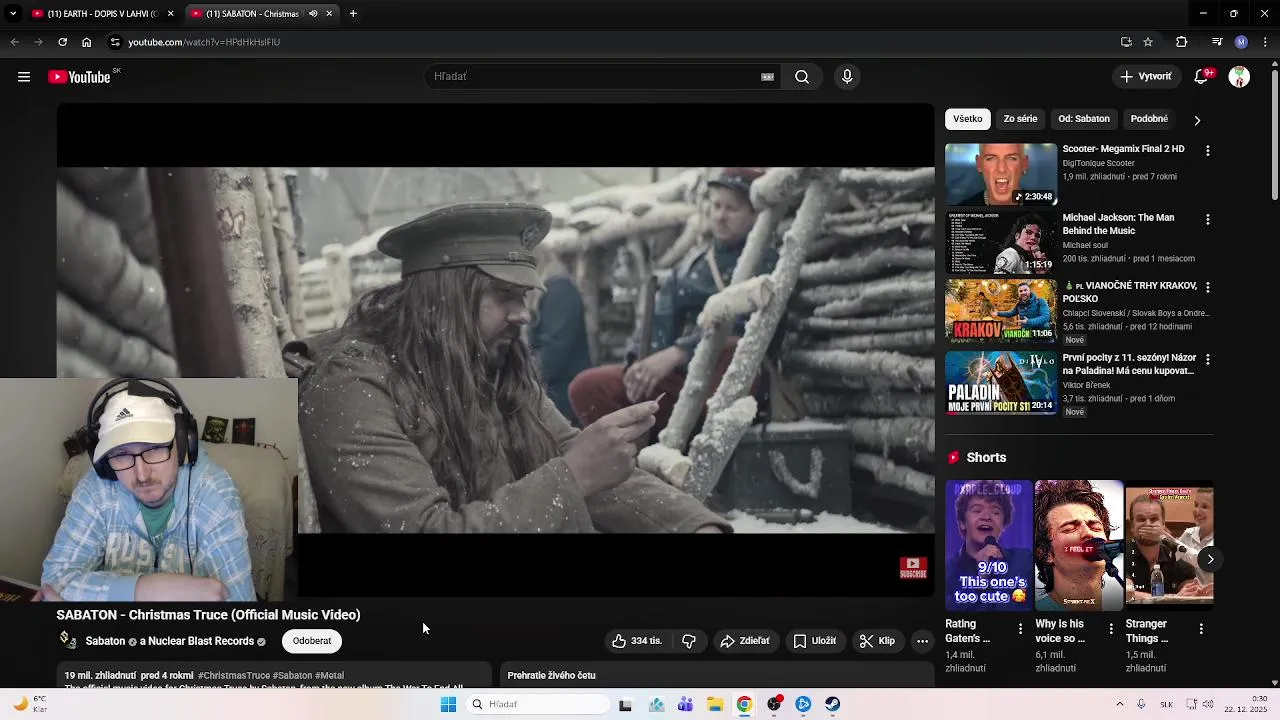Click the Subscribe watermark in the player
Image resolution: width=1280 pixels, height=720 pixels.
[913, 568]
